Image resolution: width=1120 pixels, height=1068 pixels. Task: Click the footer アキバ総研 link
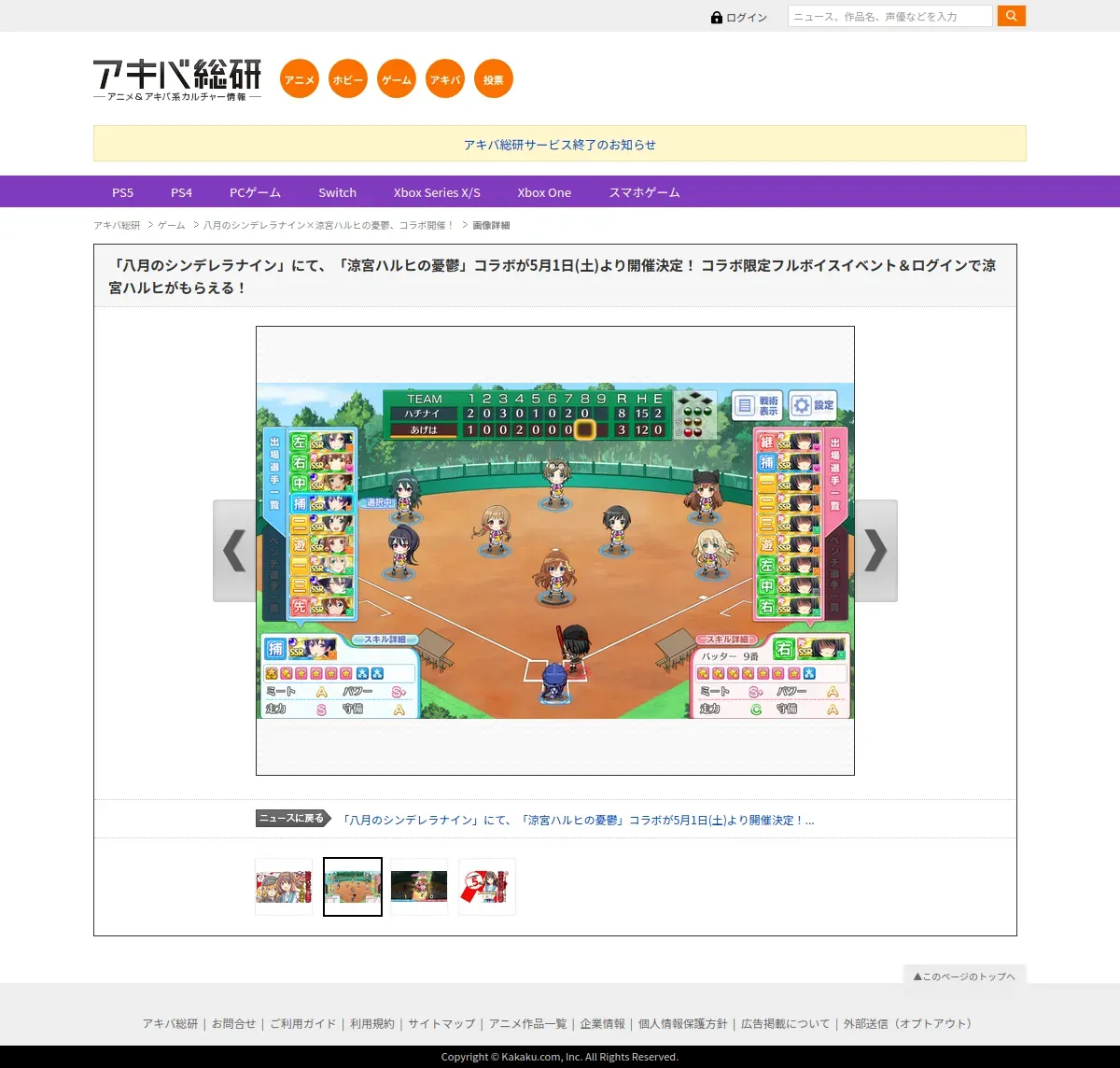170,1023
